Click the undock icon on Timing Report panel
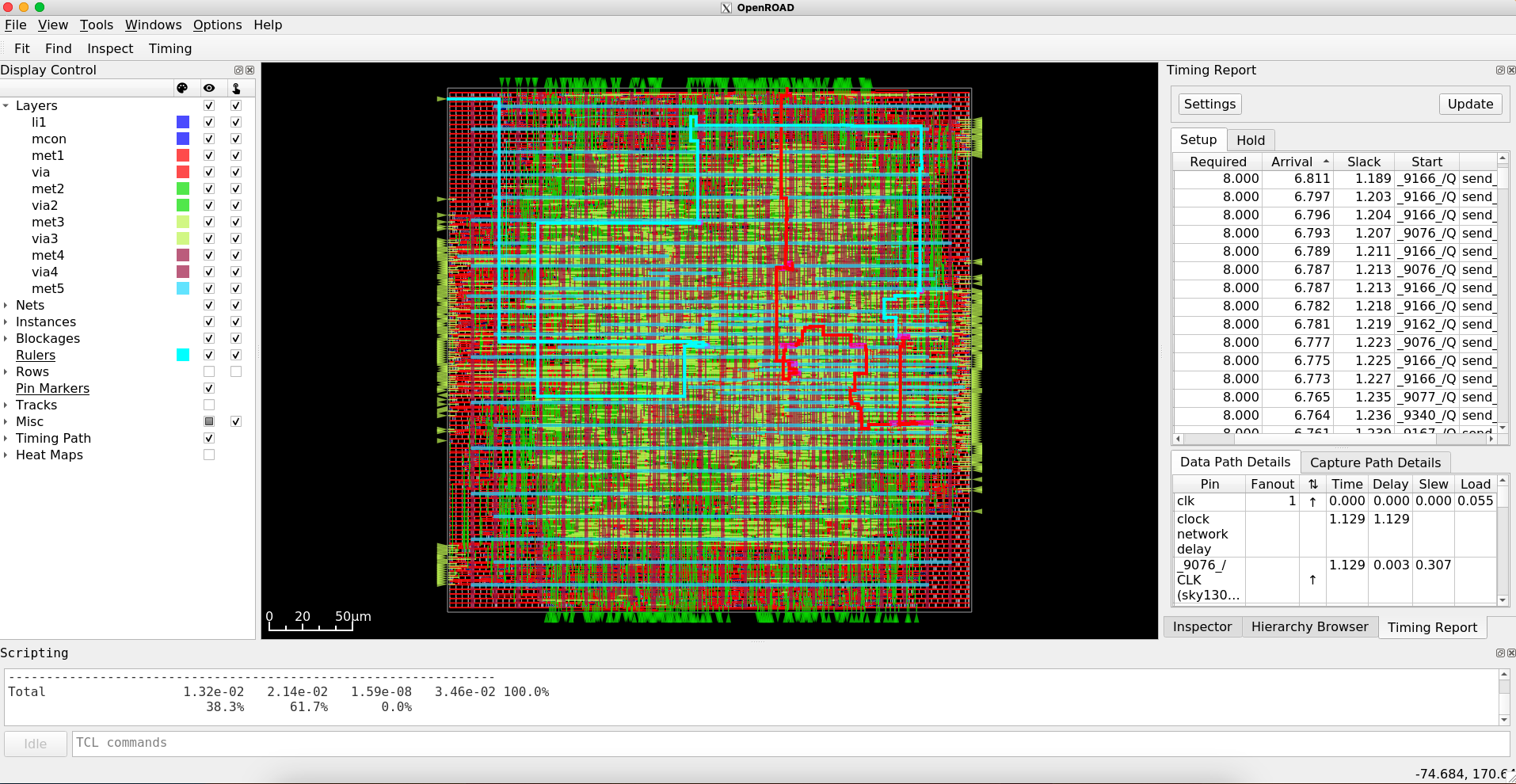Screen dimensions: 1516x784 coord(1499,70)
